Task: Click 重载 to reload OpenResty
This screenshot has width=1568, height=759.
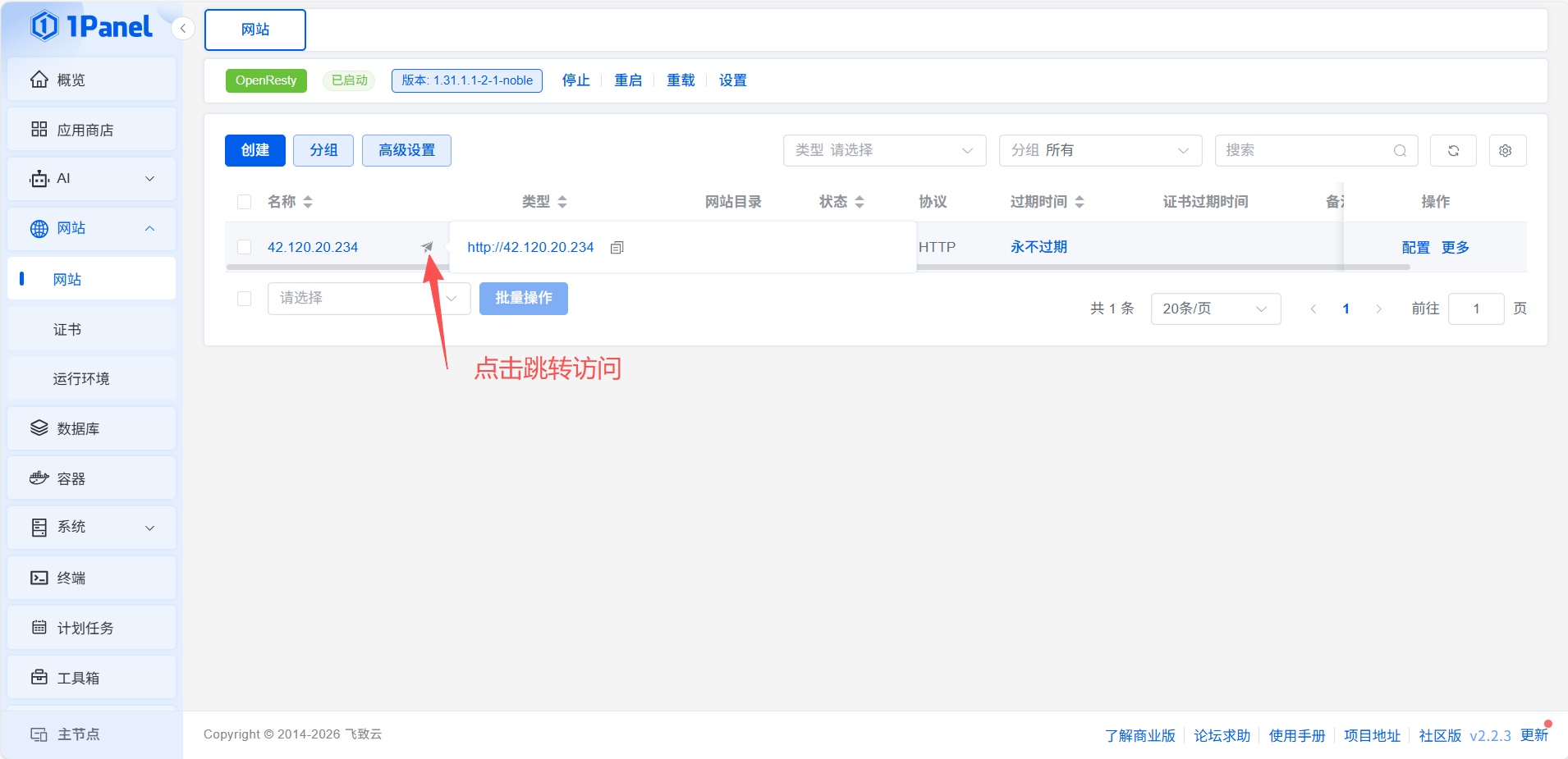Action: [681, 80]
